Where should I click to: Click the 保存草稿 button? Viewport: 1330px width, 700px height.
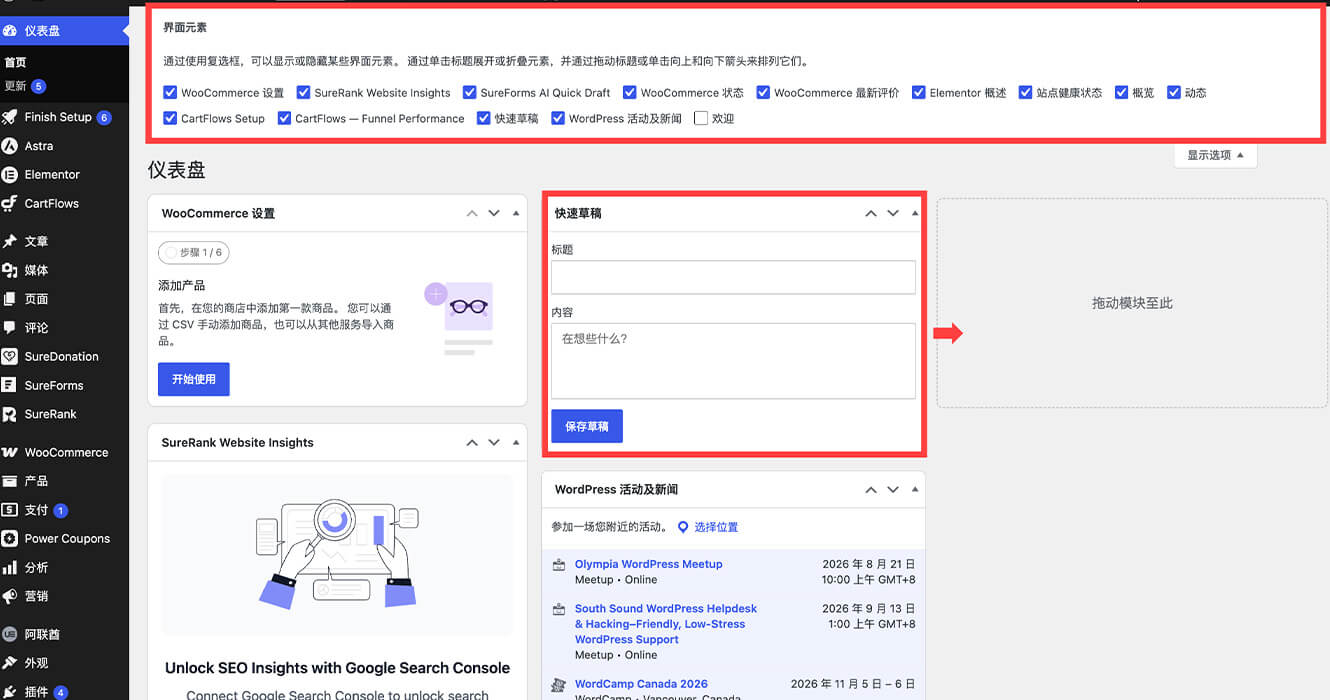point(587,426)
